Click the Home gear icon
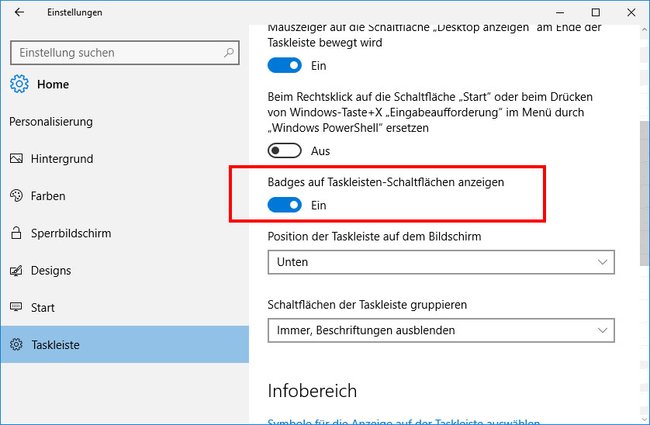 pos(19,84)
